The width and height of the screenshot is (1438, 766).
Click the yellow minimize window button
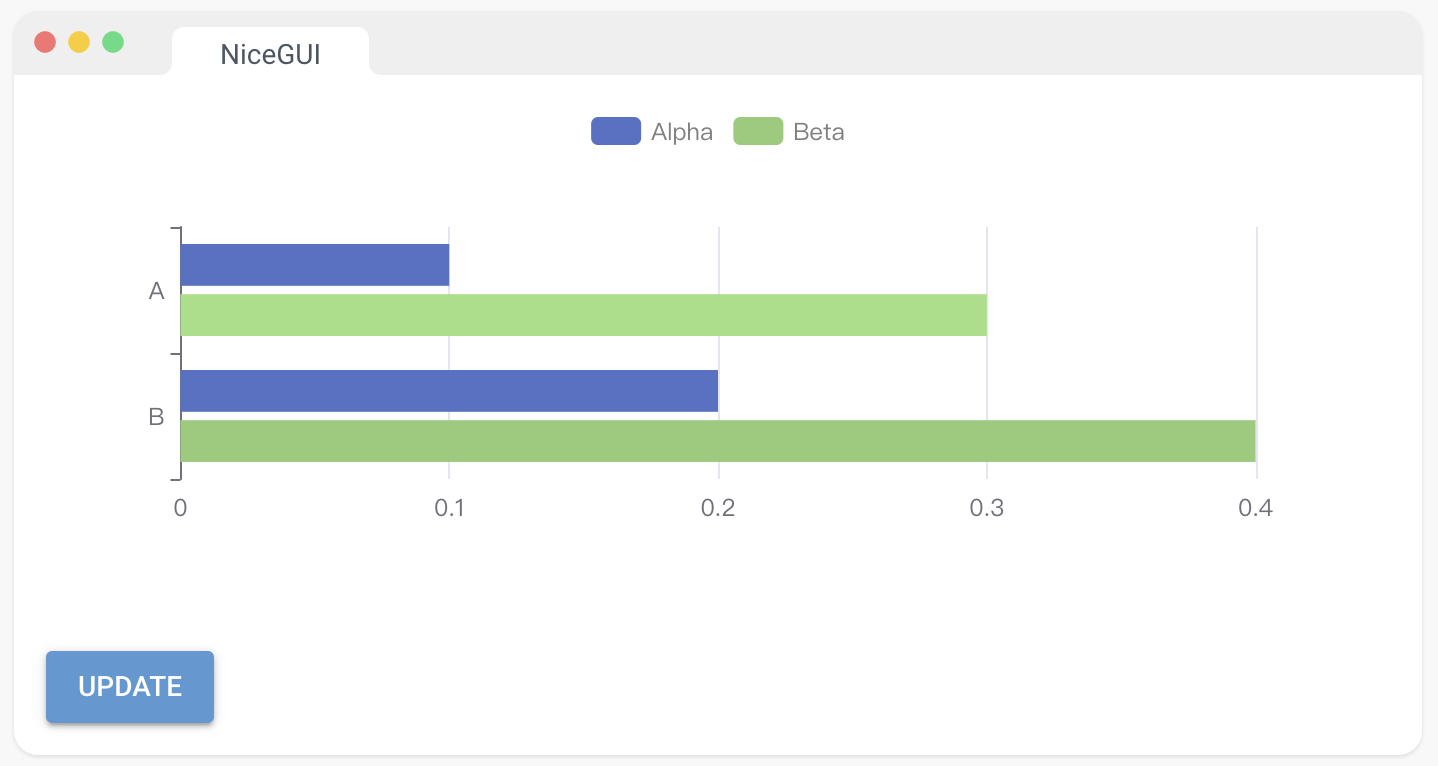tap(79, 42)
